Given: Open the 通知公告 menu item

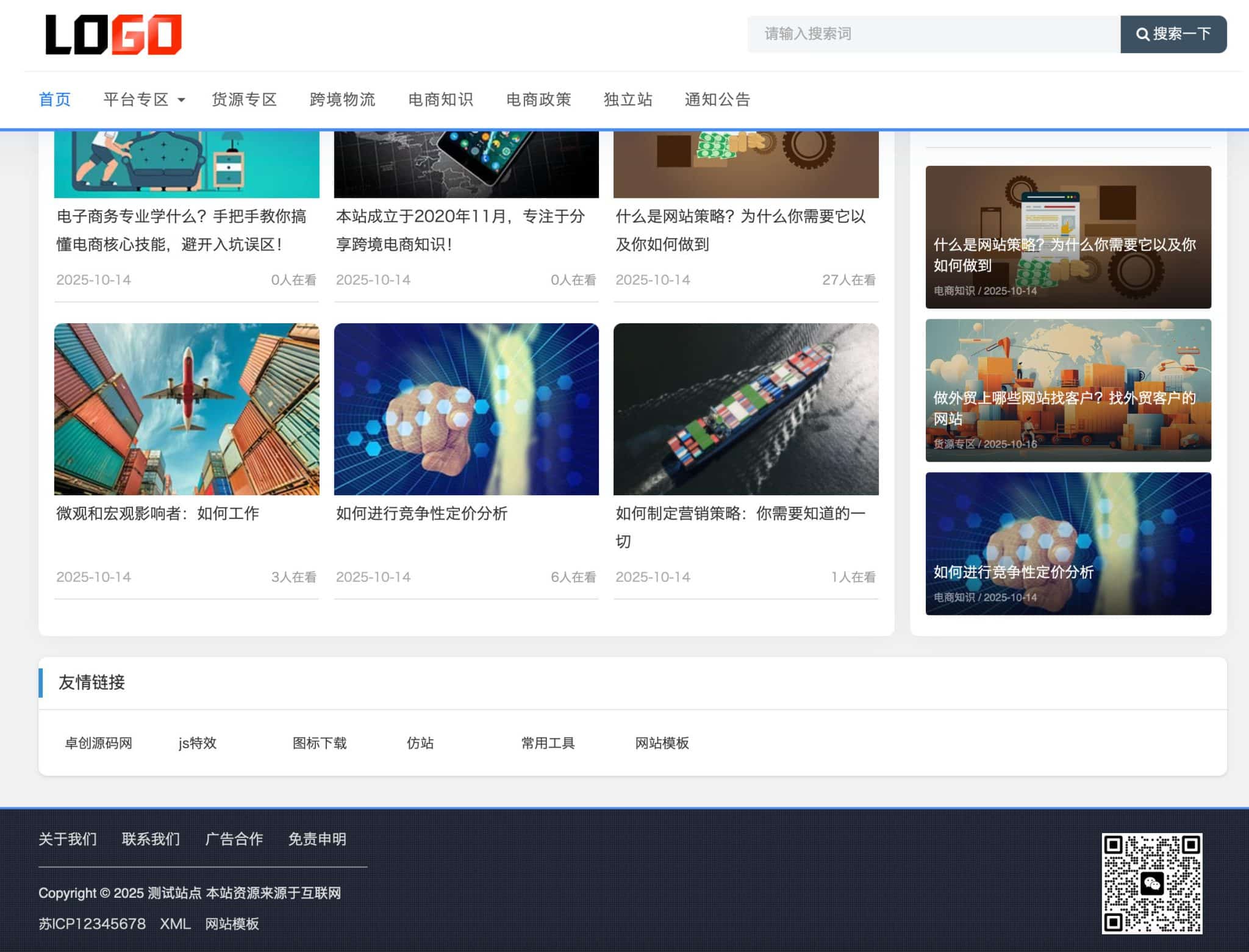Looking at the screenshot, I should [x=717, y=99].
